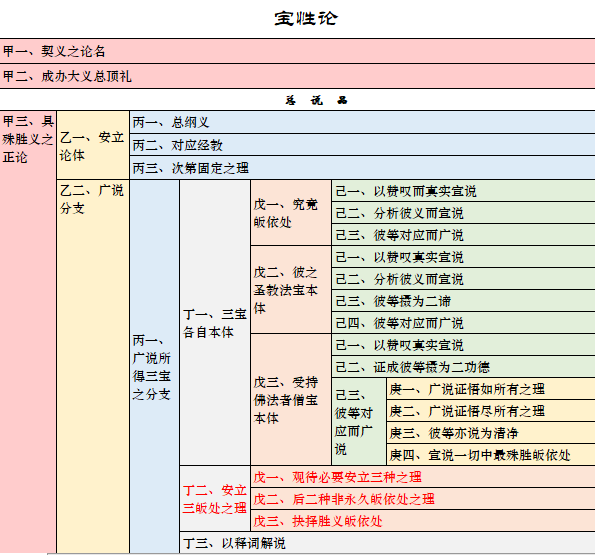Select the 乙一、安立论体 cell
The width and height of the screenshot is (595, 555).
[x=93, y=145]
